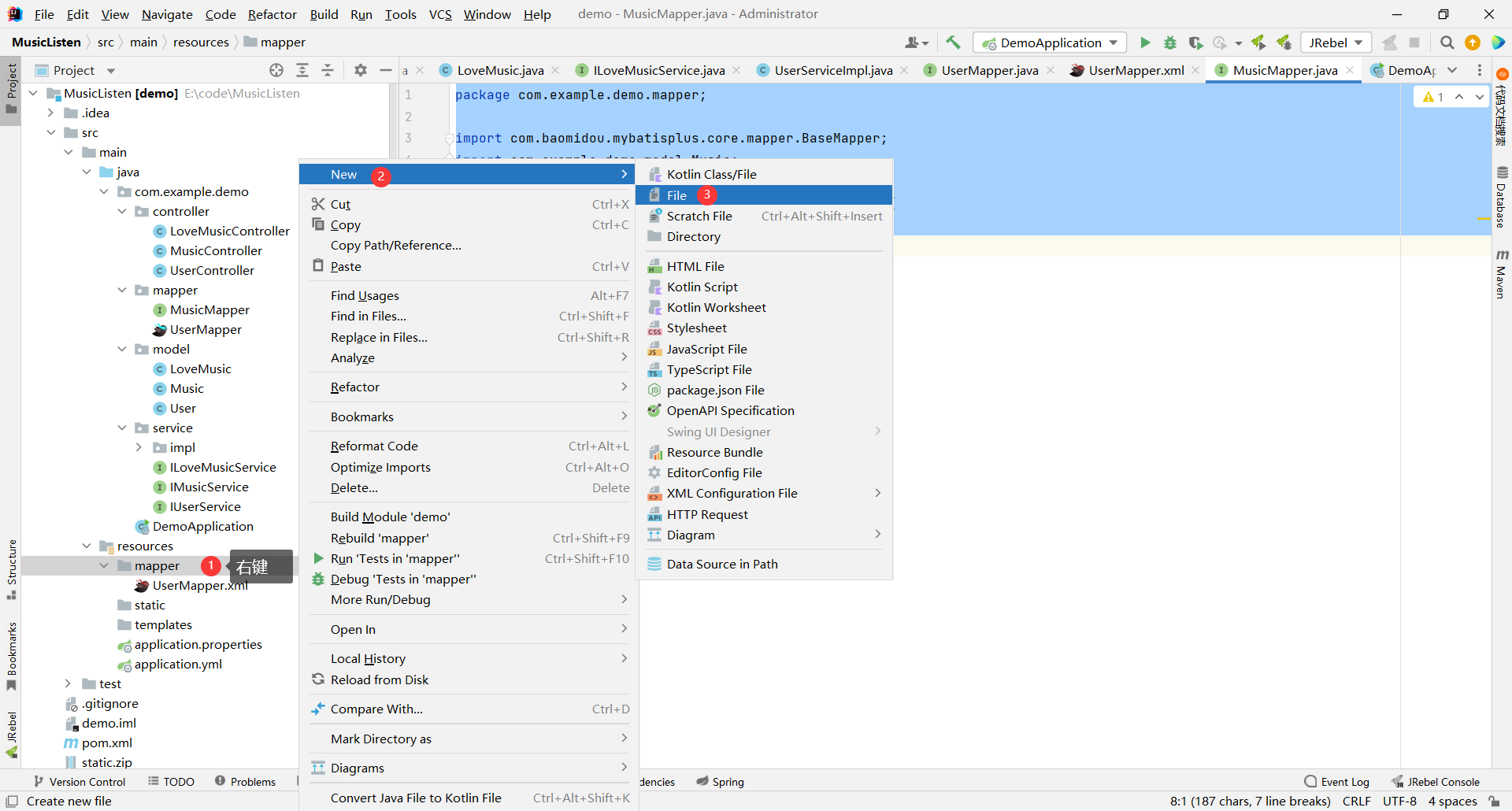Open the Database tool window
The image size is (1512, 811).
[x=1502, y=197]
